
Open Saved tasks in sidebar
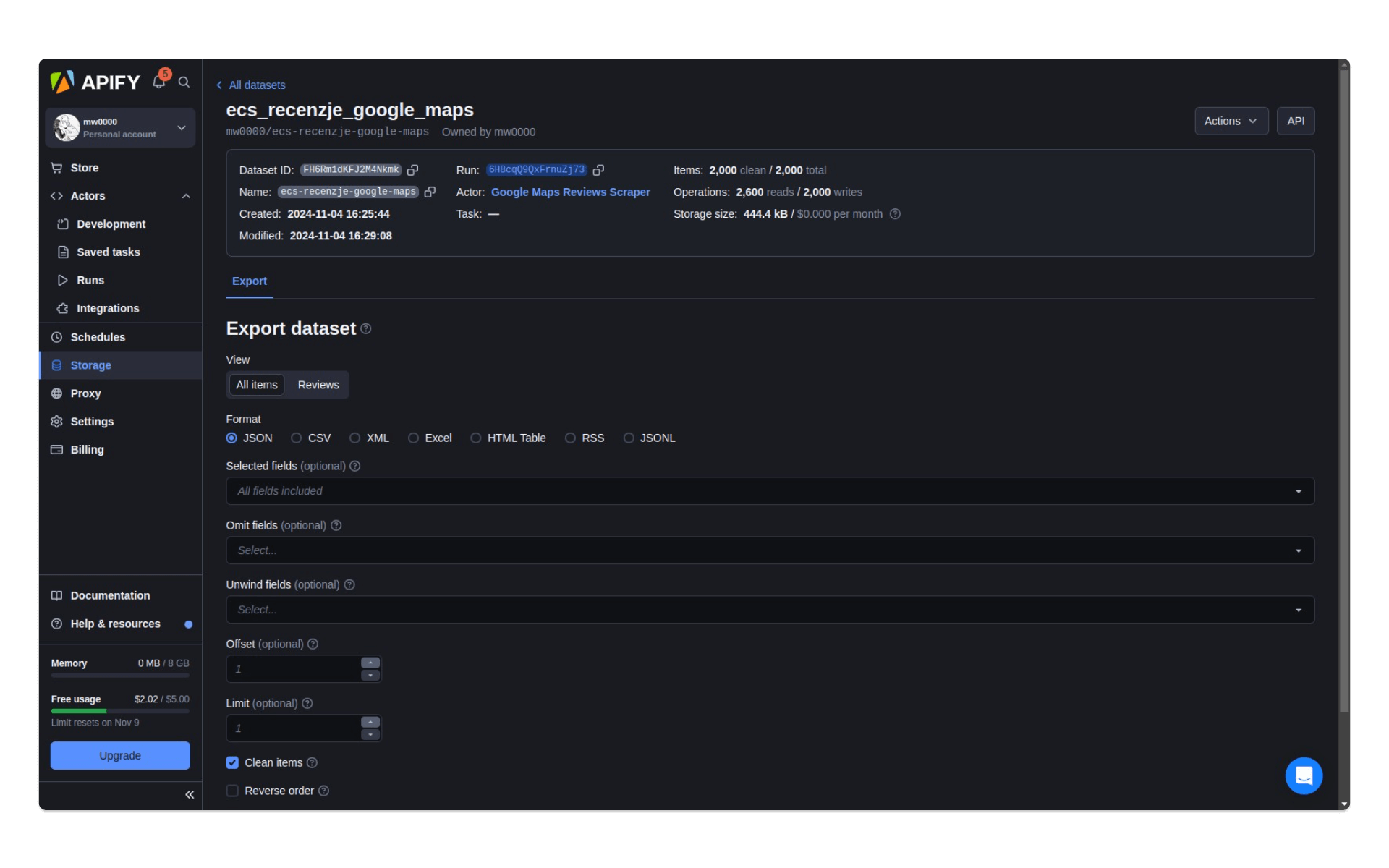tap(120, 252)
